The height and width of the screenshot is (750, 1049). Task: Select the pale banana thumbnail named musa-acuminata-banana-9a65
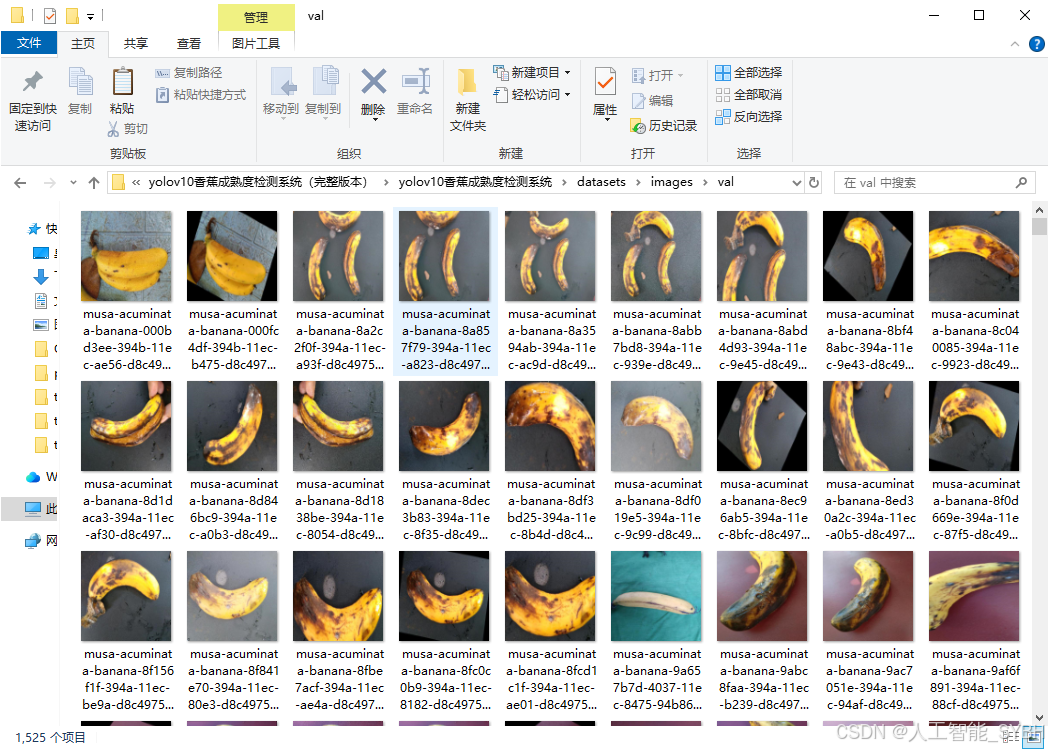coord(656,595)
